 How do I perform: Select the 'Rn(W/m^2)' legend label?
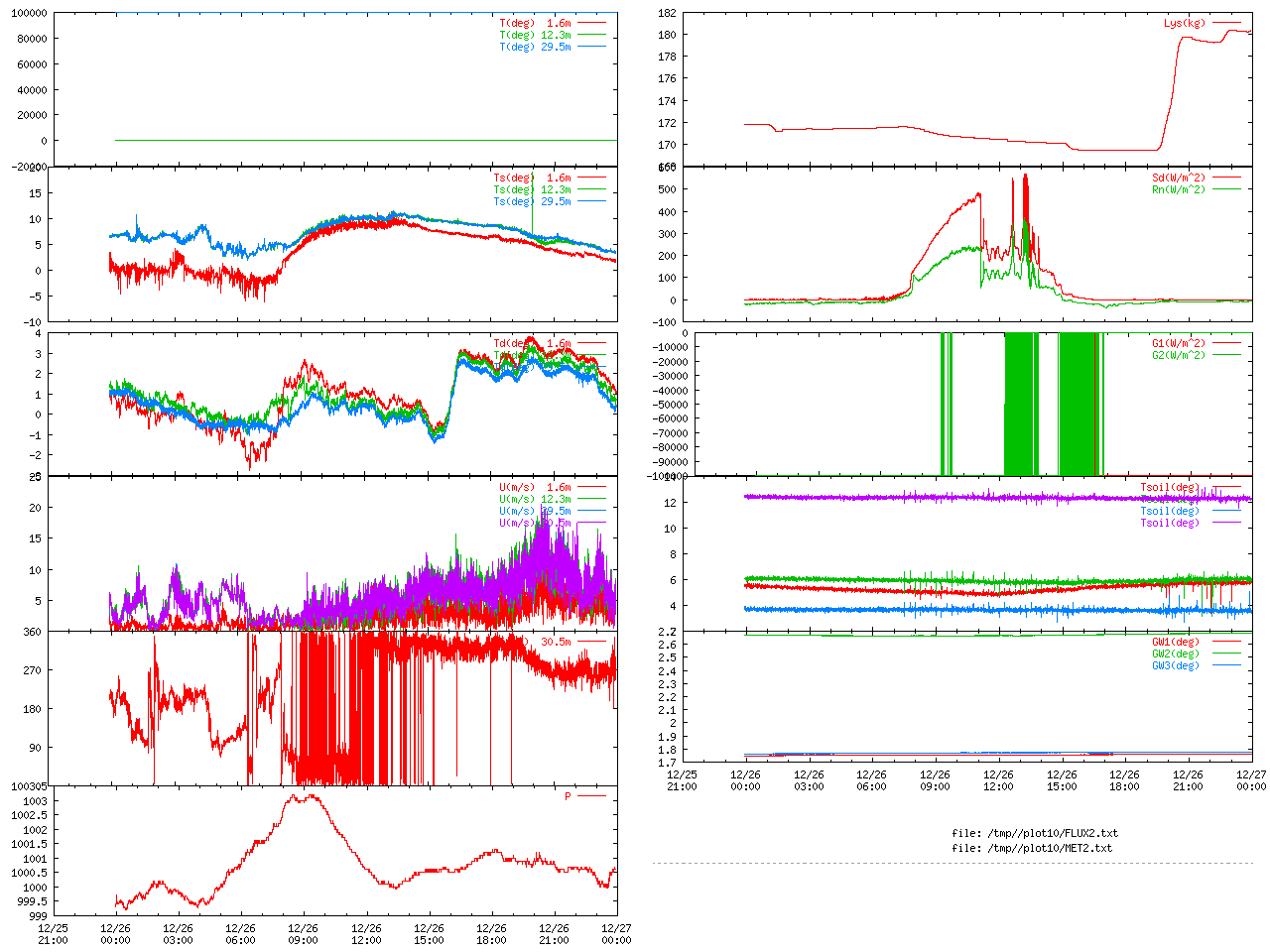pos(1179,190)
